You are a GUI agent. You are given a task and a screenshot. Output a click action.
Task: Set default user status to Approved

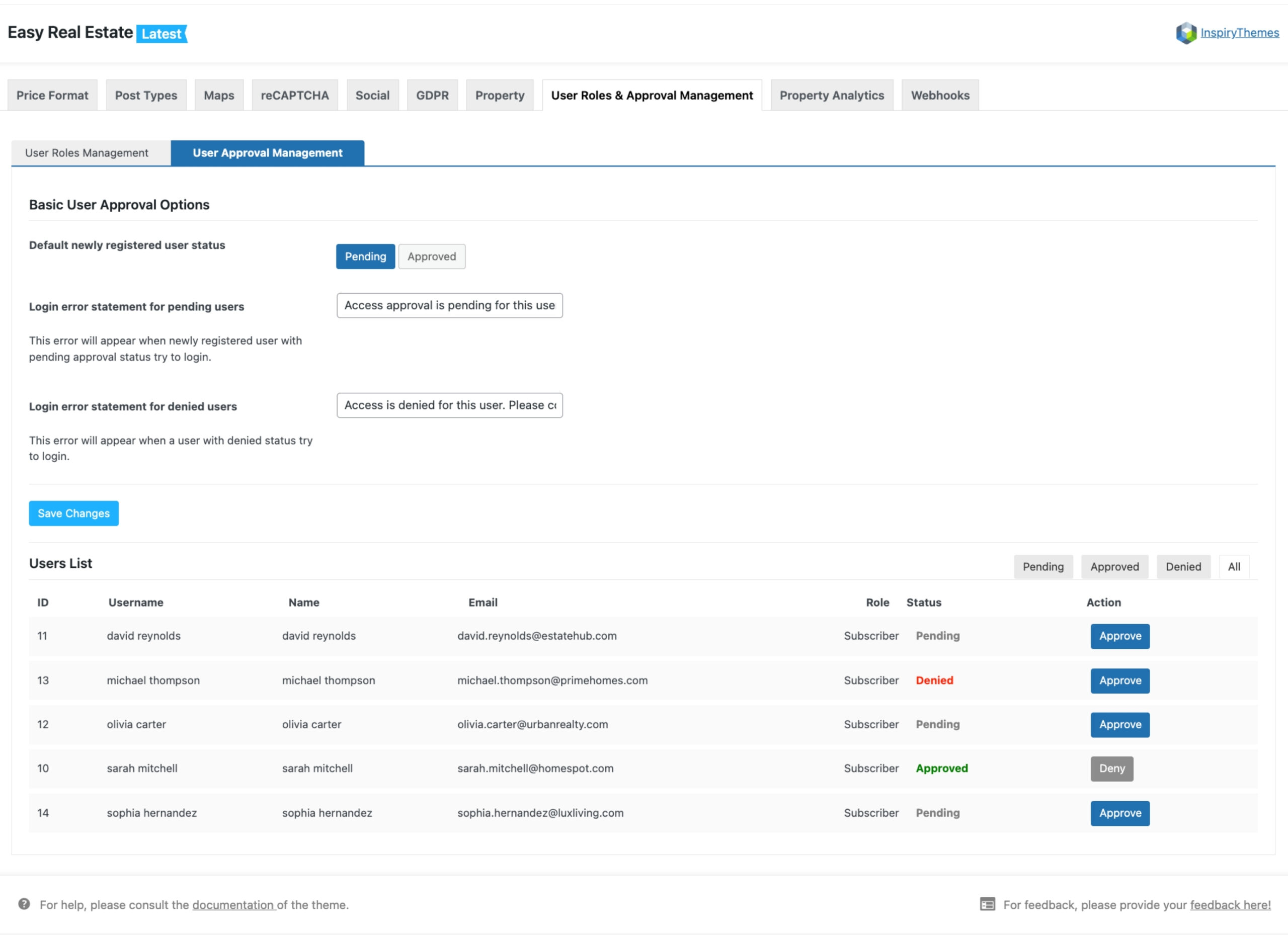[432, 257]
